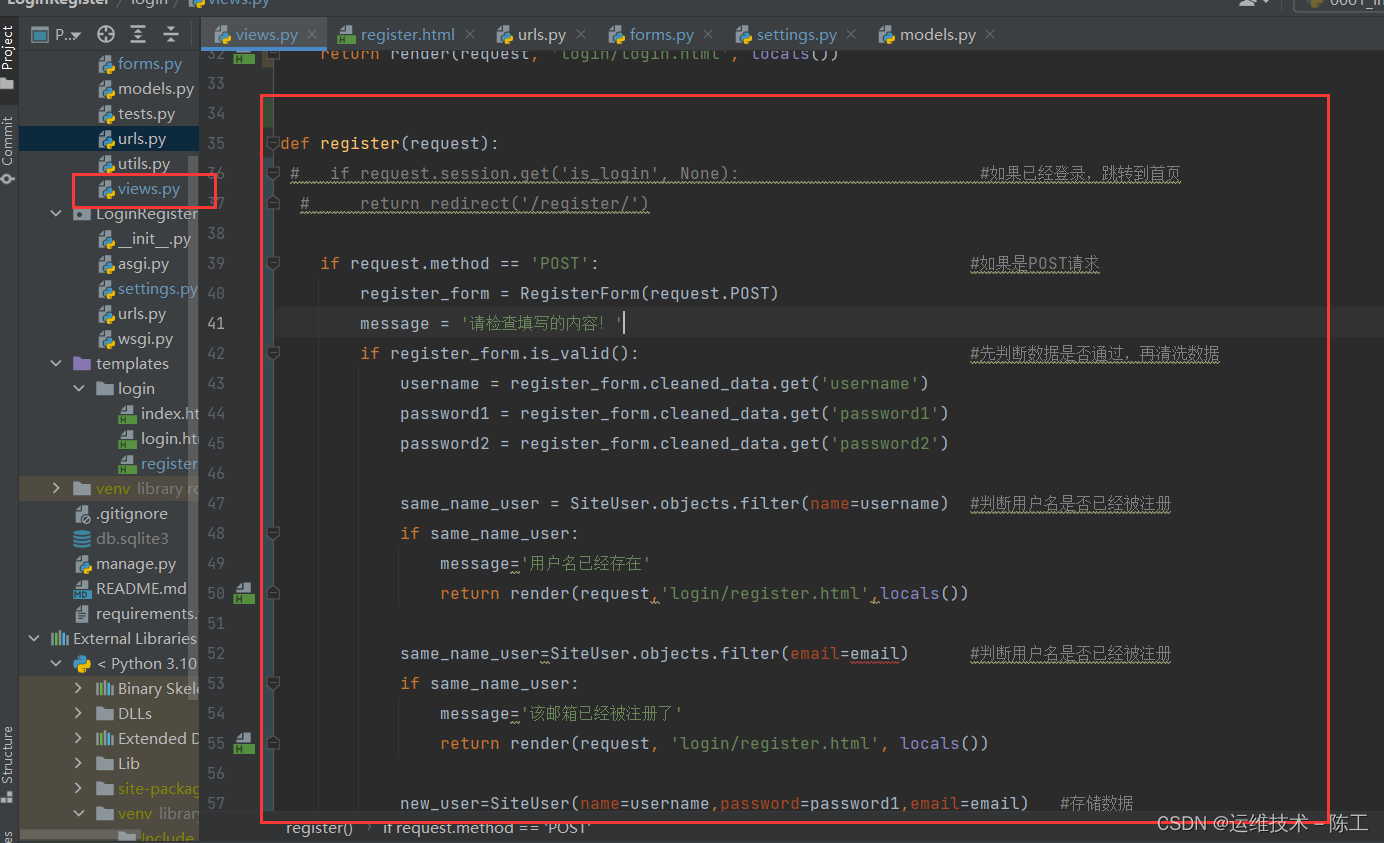Close the forms.py editor tab

708,35
